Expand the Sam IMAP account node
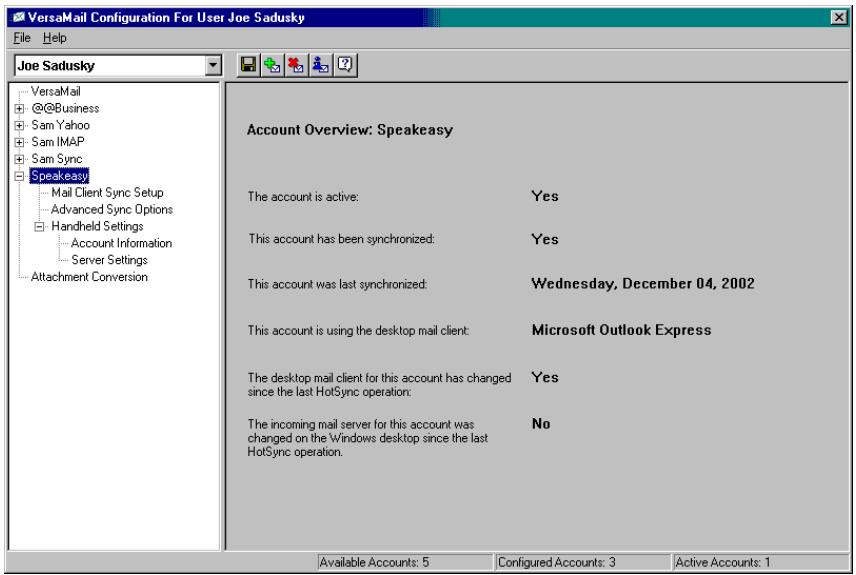The height and width of the screenshot is (575, 856). point(20,143)
